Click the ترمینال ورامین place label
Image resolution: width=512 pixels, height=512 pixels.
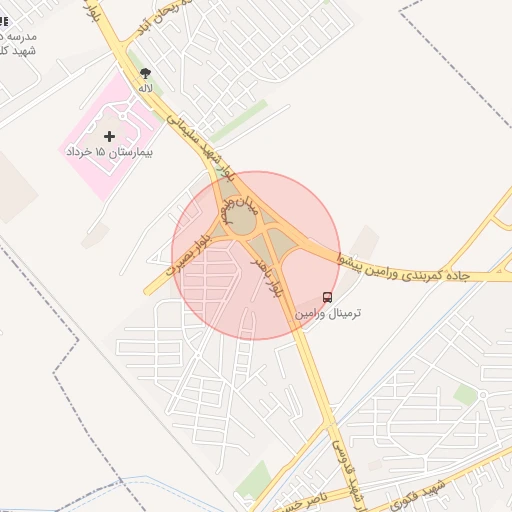[328, 314]
